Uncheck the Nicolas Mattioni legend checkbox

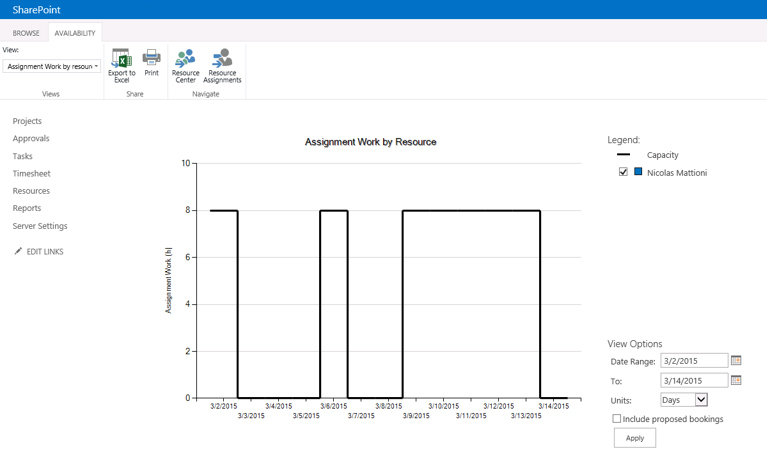pos(623,172)
